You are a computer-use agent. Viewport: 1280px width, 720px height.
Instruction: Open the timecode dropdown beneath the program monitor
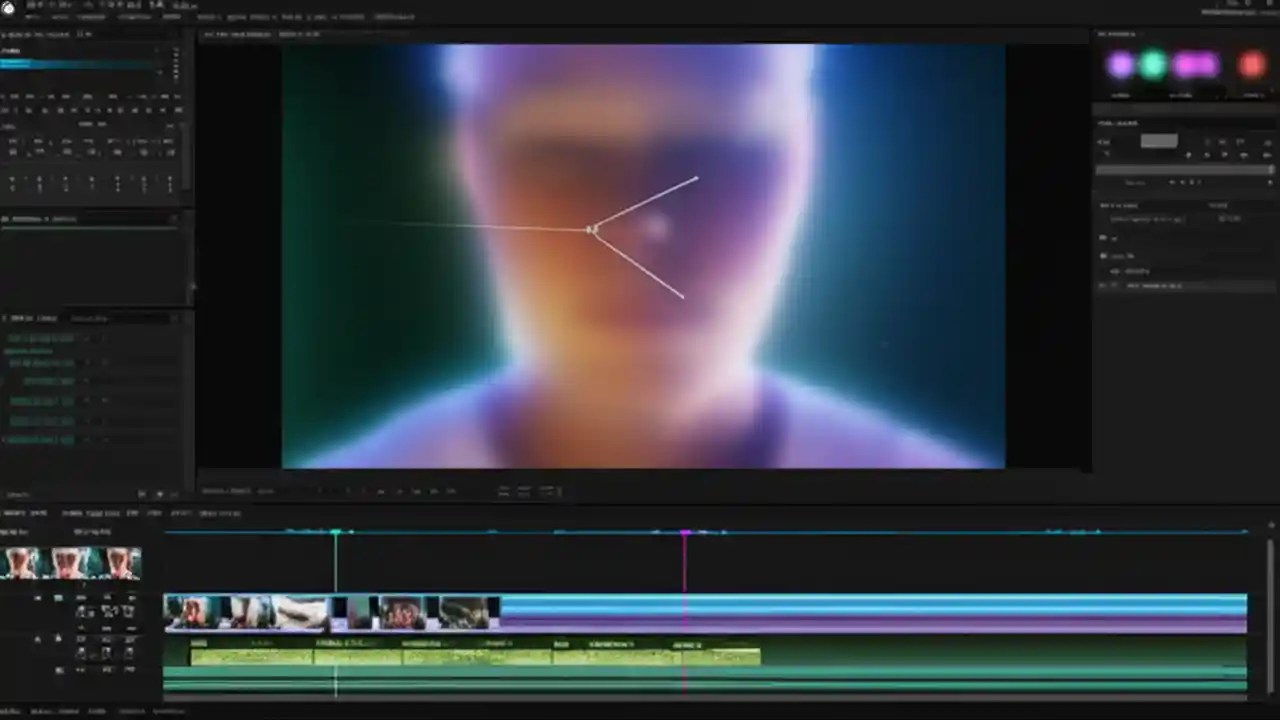(225, 491)
